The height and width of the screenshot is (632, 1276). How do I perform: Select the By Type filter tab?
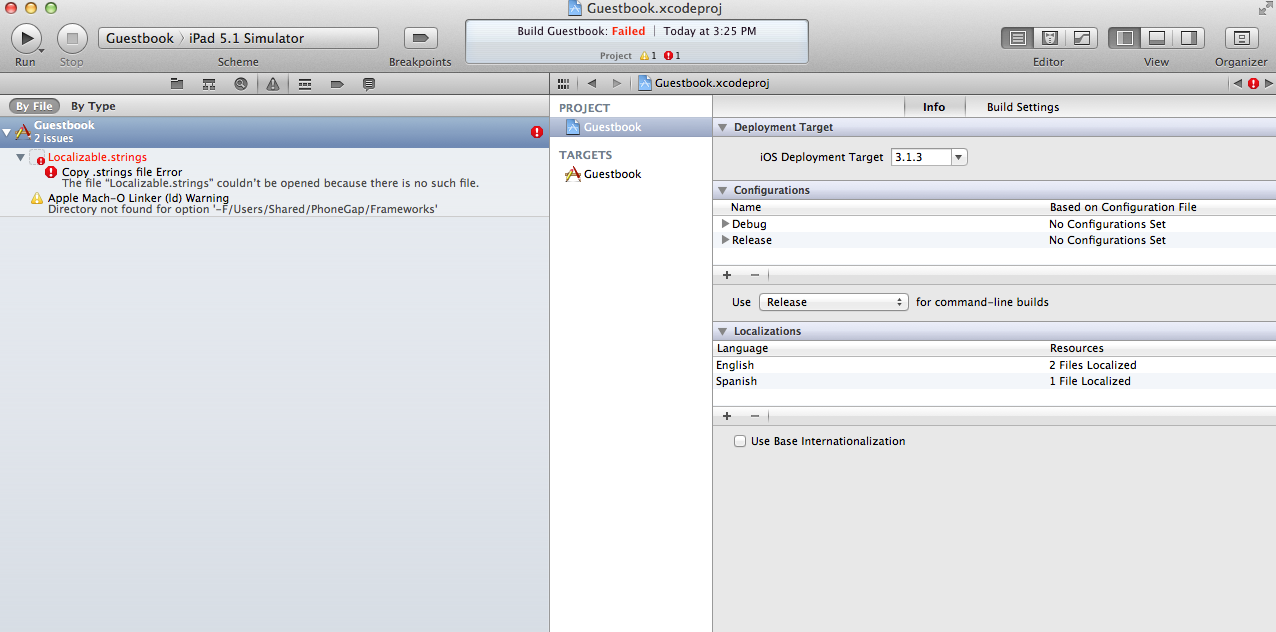click(93, 106)
